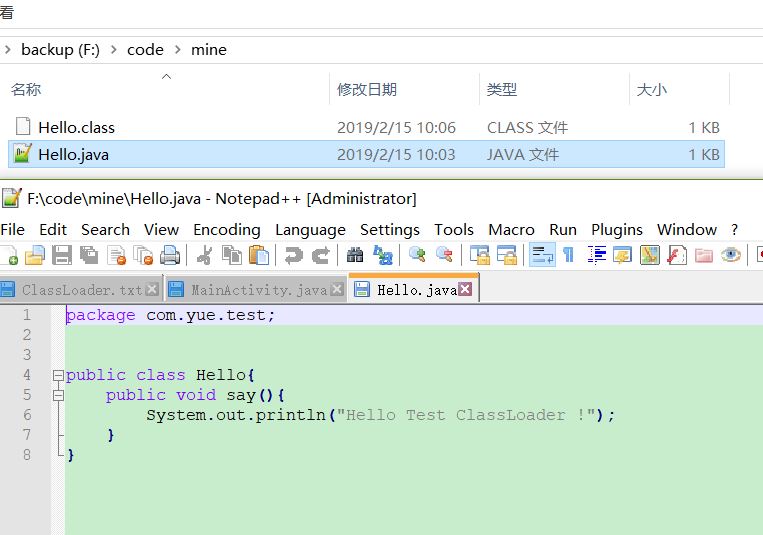Open the Encoding menu
Viewport: 763px width, 535px height.
pos(226,229)
